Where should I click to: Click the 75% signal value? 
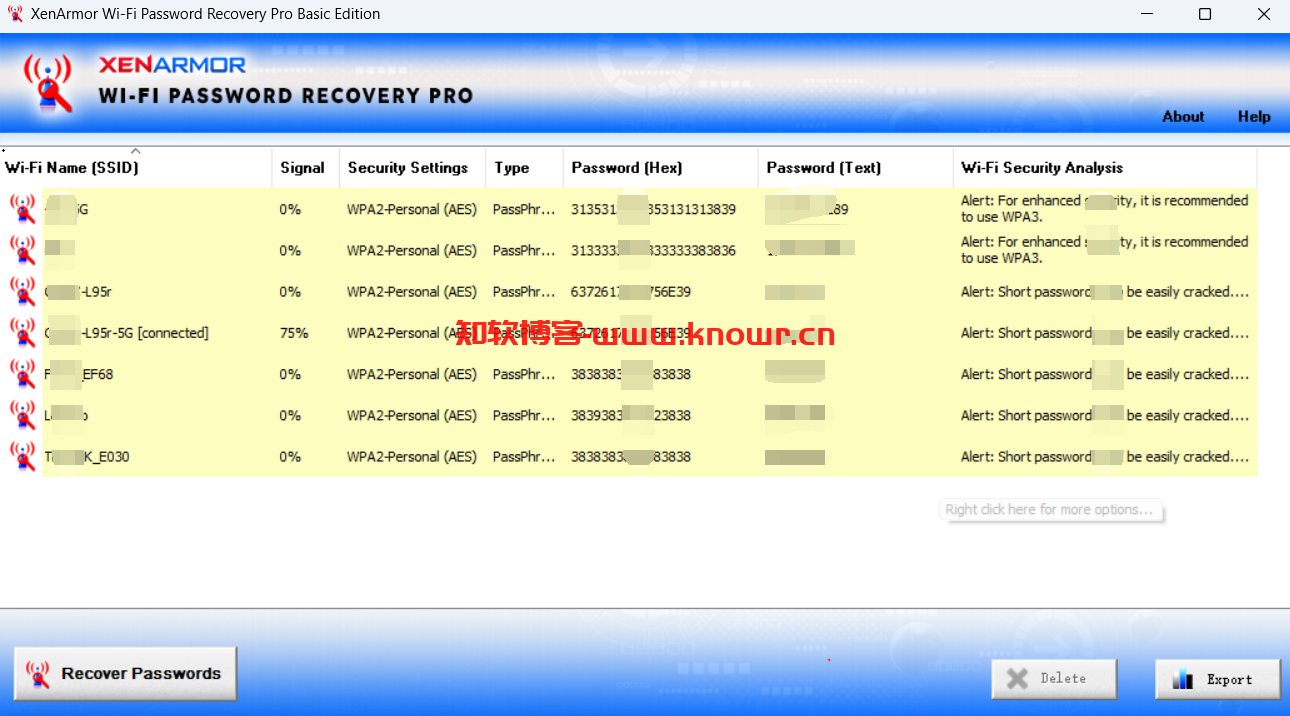[x=294, y=333]
